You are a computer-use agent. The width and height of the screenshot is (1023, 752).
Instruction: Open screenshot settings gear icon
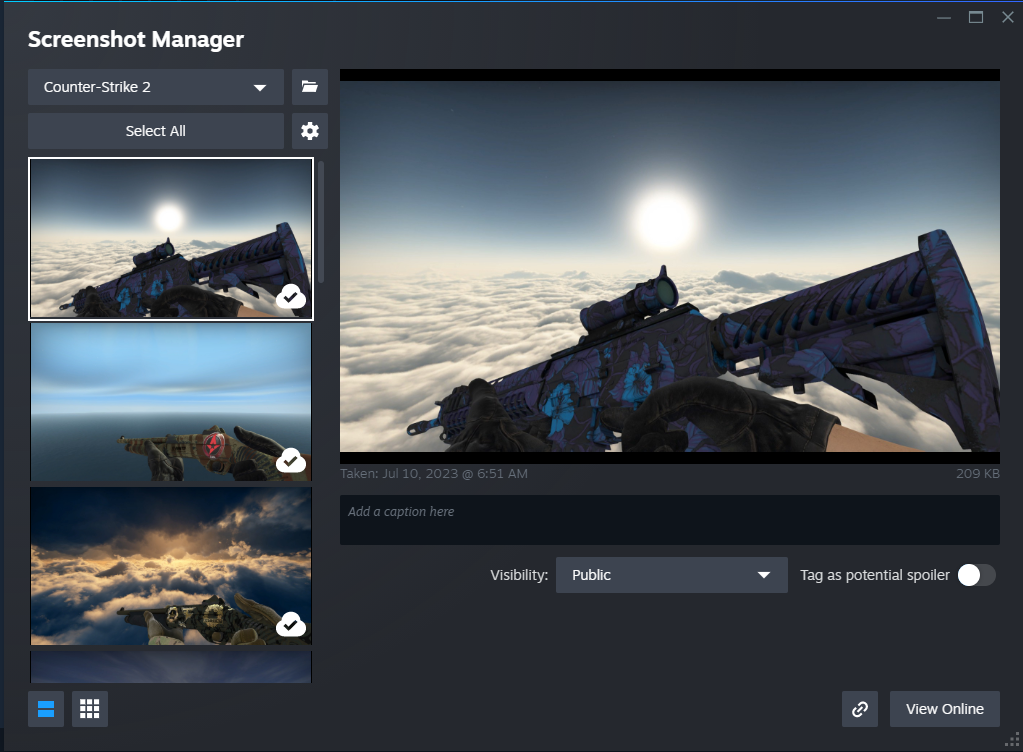pyautogui.click(x=309, y=131)
